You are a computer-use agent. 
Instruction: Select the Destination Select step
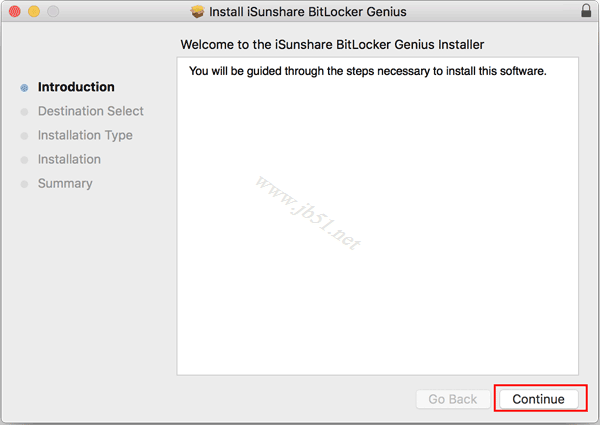coord(91,111)
